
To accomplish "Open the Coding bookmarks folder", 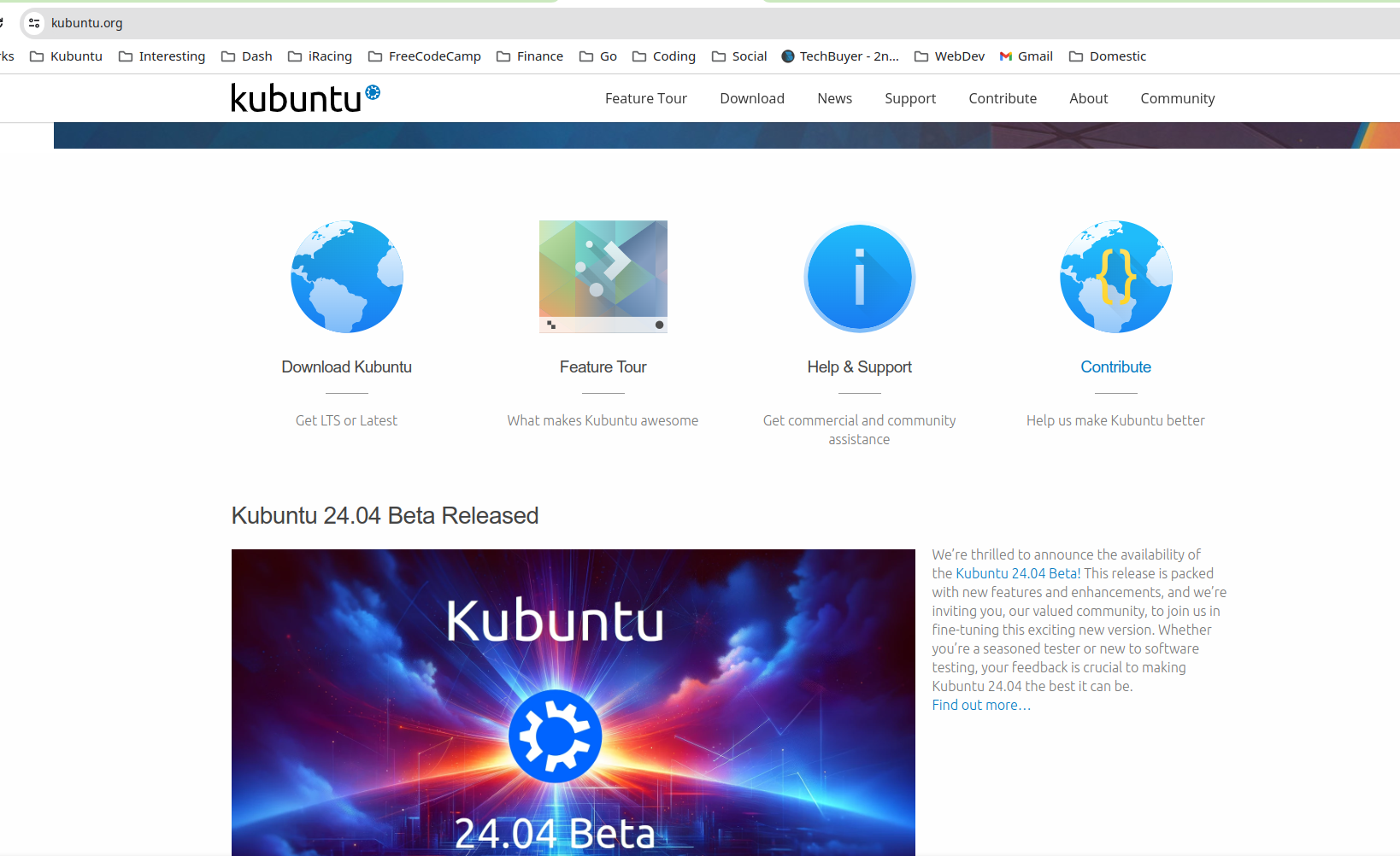I will (664, 56).
